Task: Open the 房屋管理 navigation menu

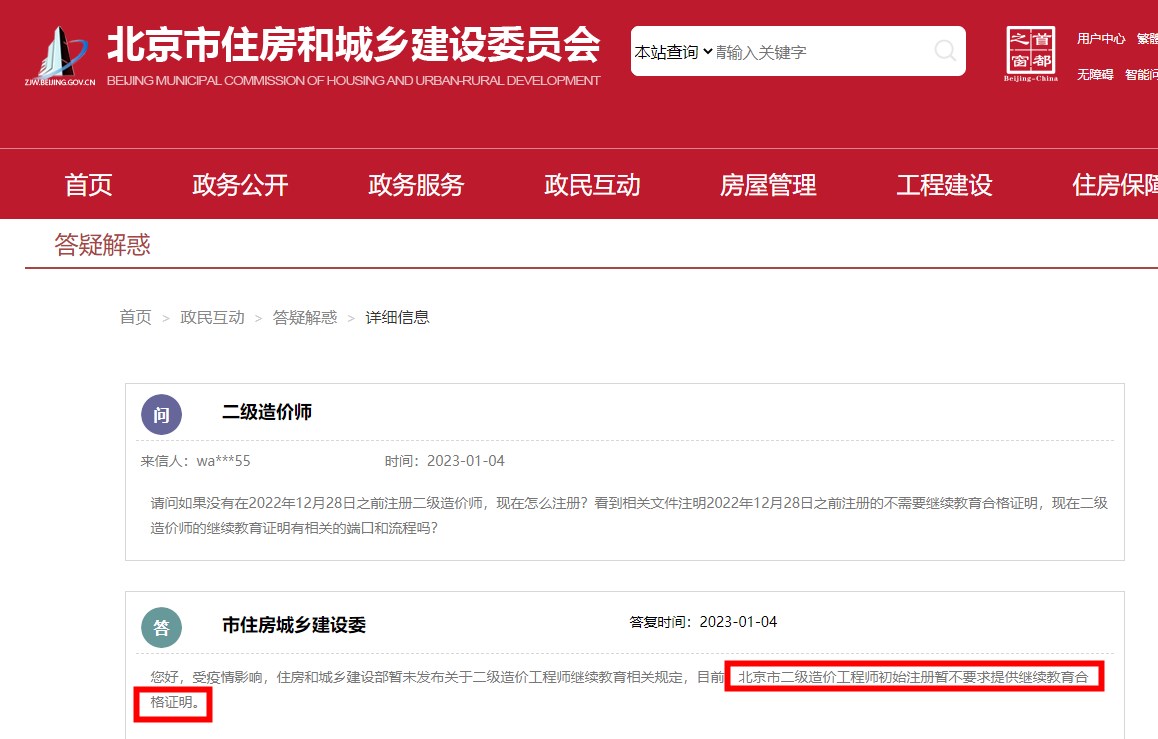Action: click(x=766, y=184)
